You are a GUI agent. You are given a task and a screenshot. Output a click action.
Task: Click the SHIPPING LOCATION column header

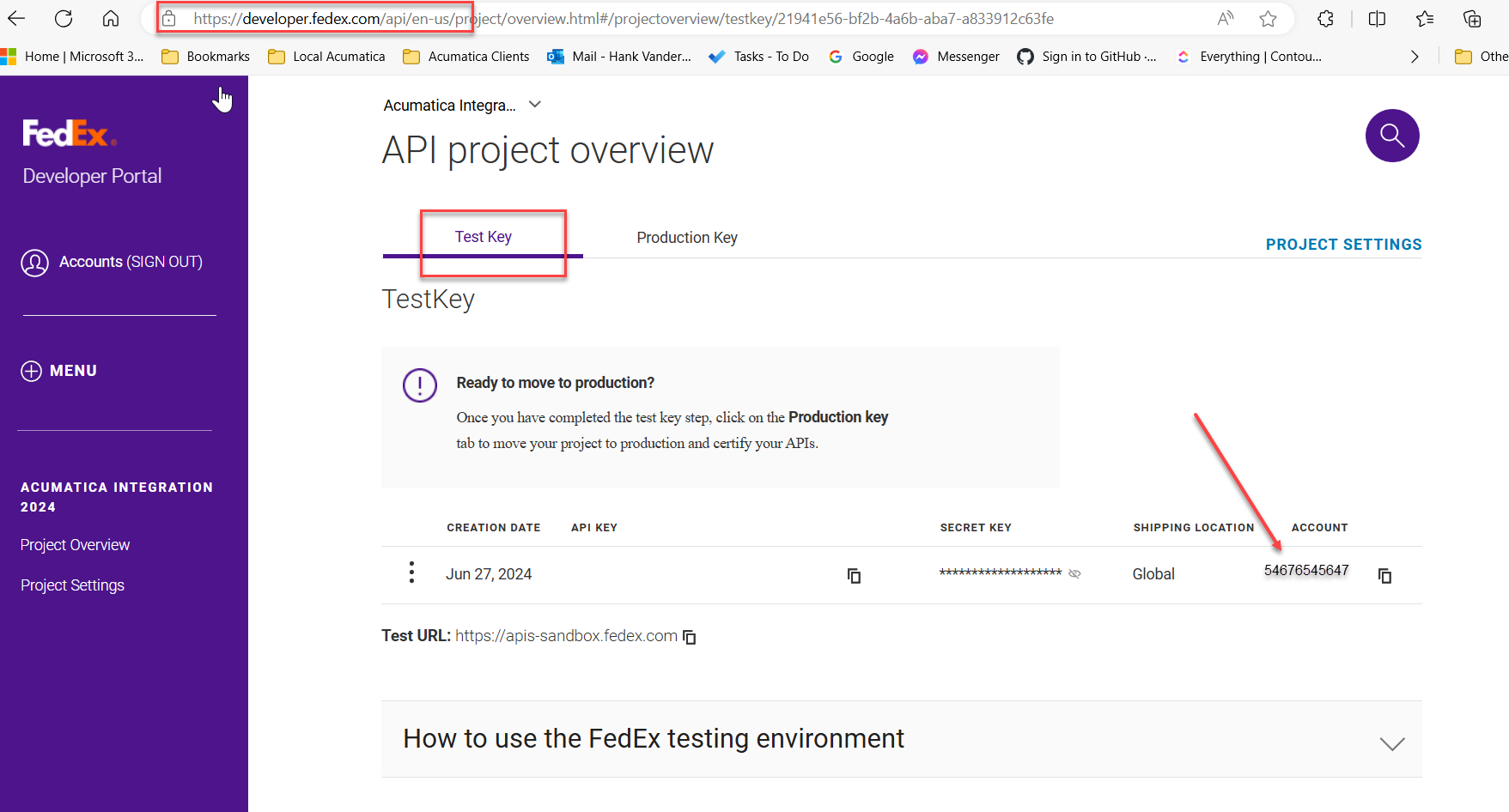point(1194,528)
